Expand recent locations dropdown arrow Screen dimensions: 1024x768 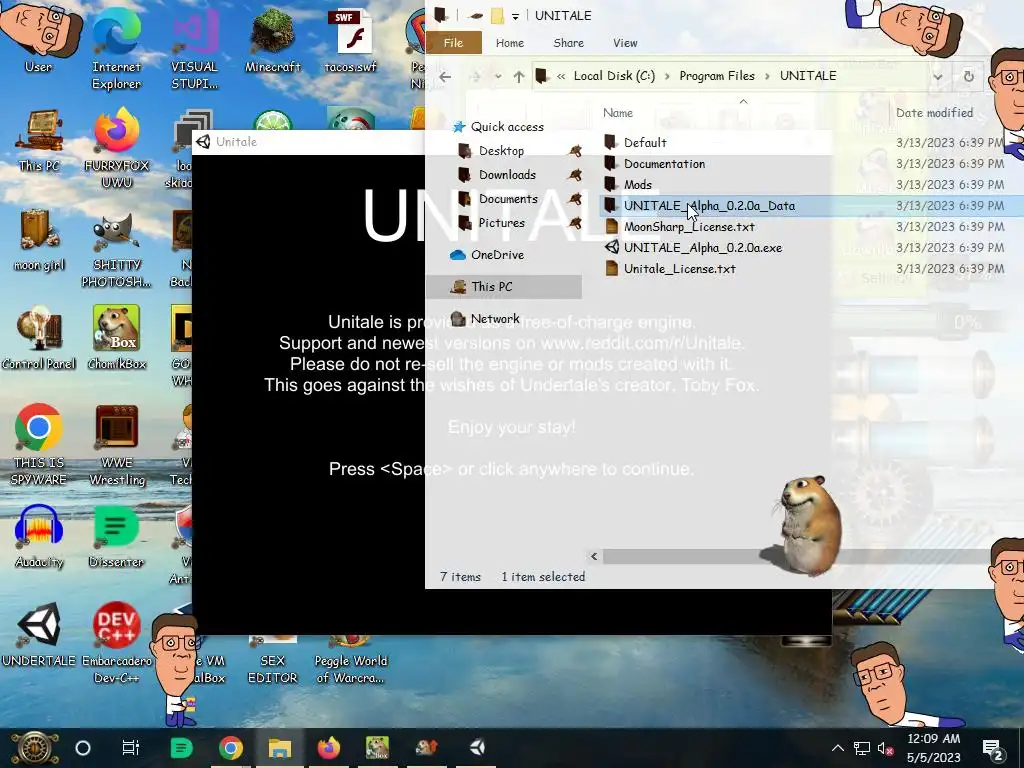[498, 76]
